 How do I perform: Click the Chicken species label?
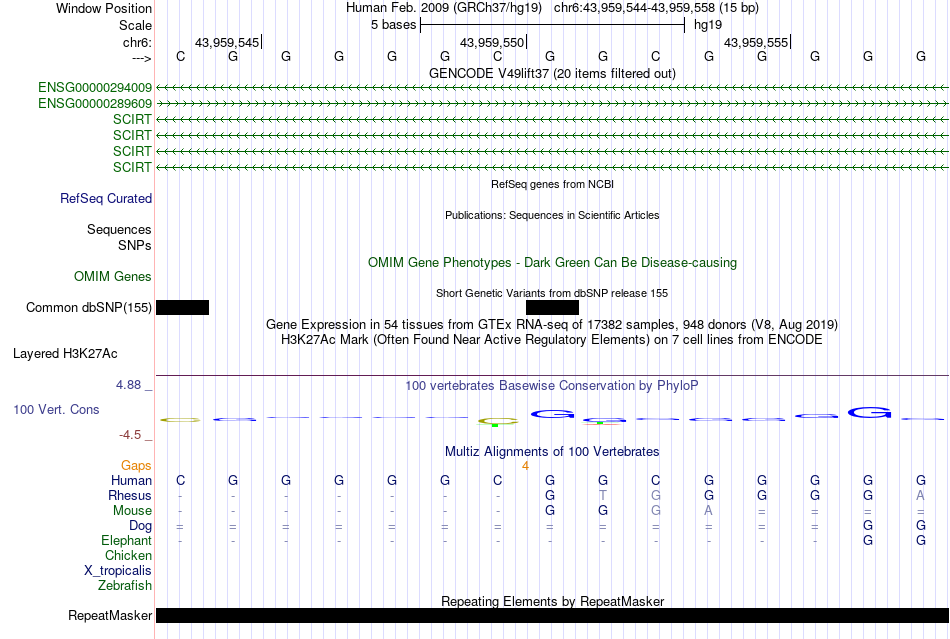pyautogui.click(x=128, y=555)
